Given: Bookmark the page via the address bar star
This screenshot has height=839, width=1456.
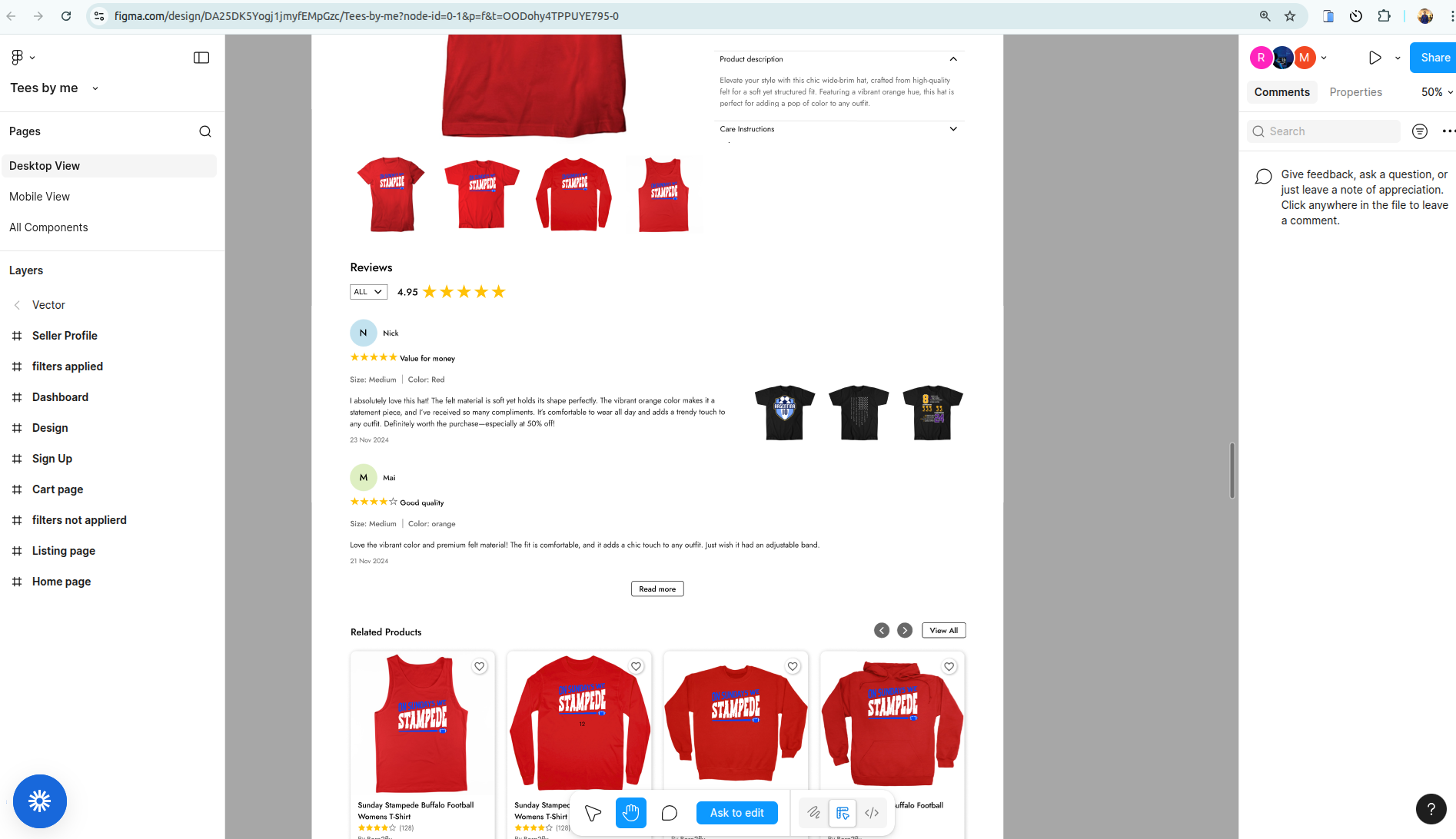Looking at the screenshot, I should (x=1290, y=15).
